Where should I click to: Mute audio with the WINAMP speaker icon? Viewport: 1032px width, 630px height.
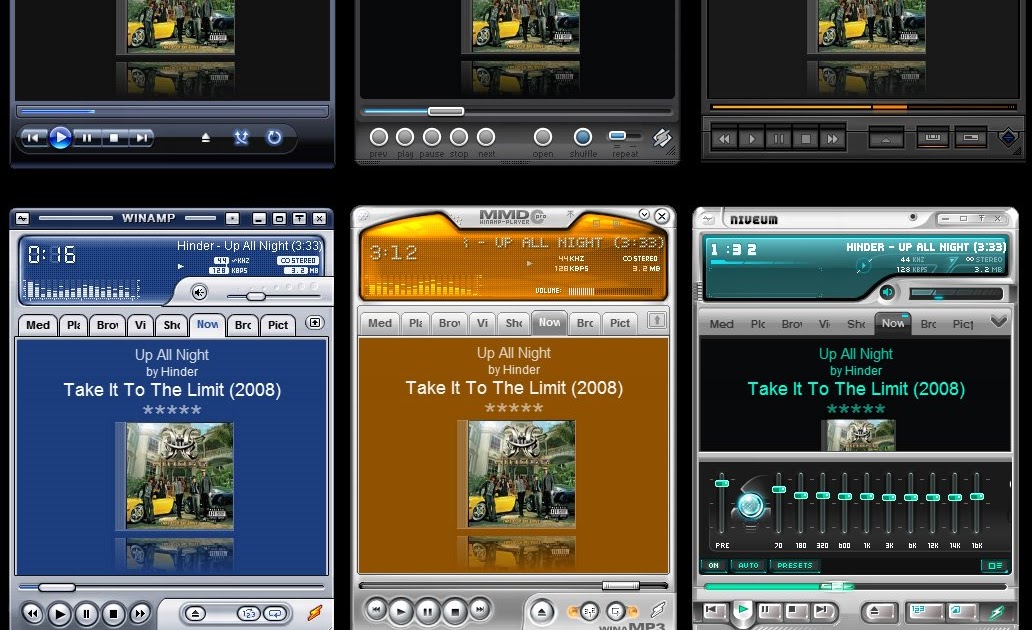click(199, 292)
